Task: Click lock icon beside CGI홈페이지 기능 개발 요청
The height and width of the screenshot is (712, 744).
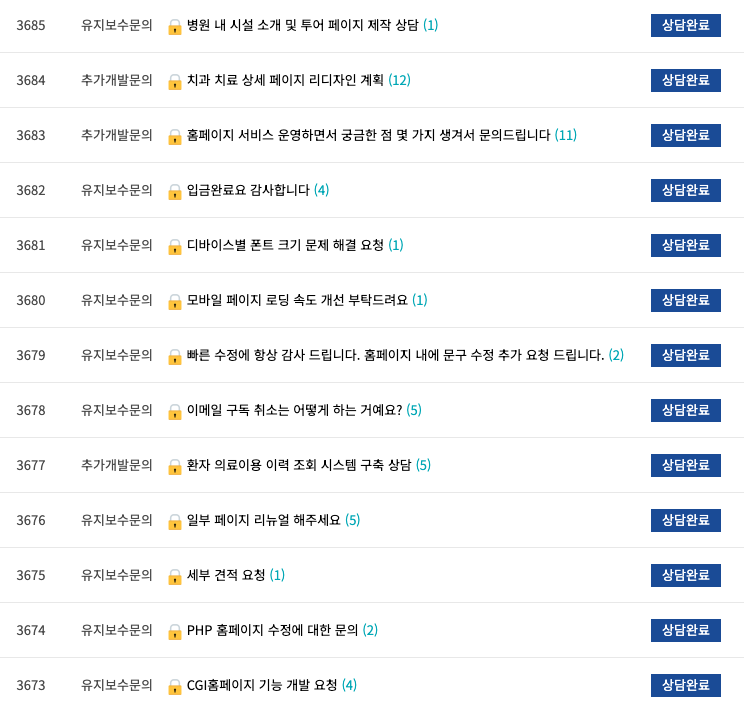Action: click(x=175, y=686)
